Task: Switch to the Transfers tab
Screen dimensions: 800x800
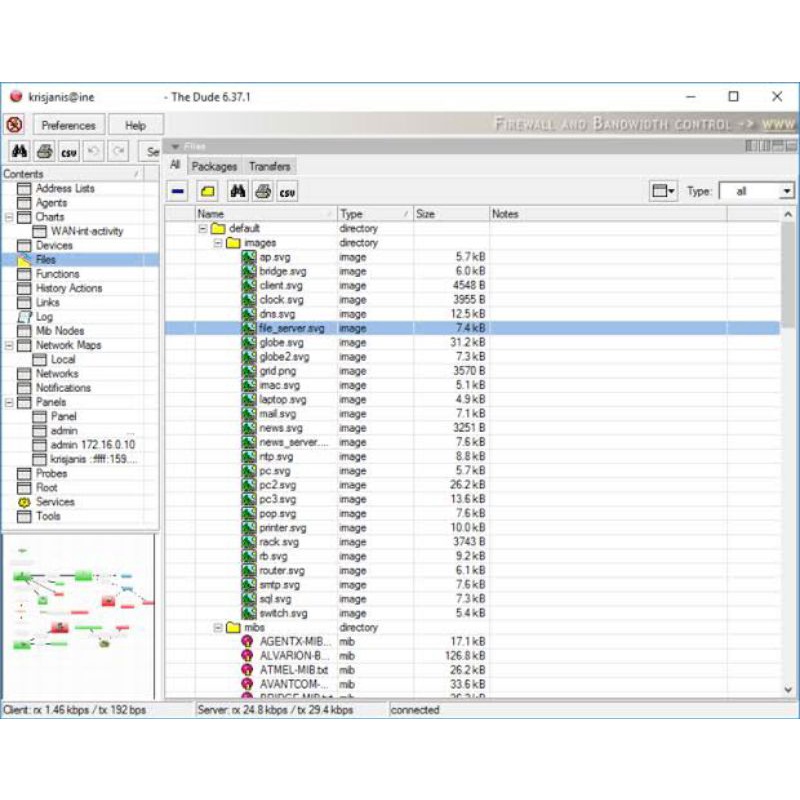Action: pos(269,166)
